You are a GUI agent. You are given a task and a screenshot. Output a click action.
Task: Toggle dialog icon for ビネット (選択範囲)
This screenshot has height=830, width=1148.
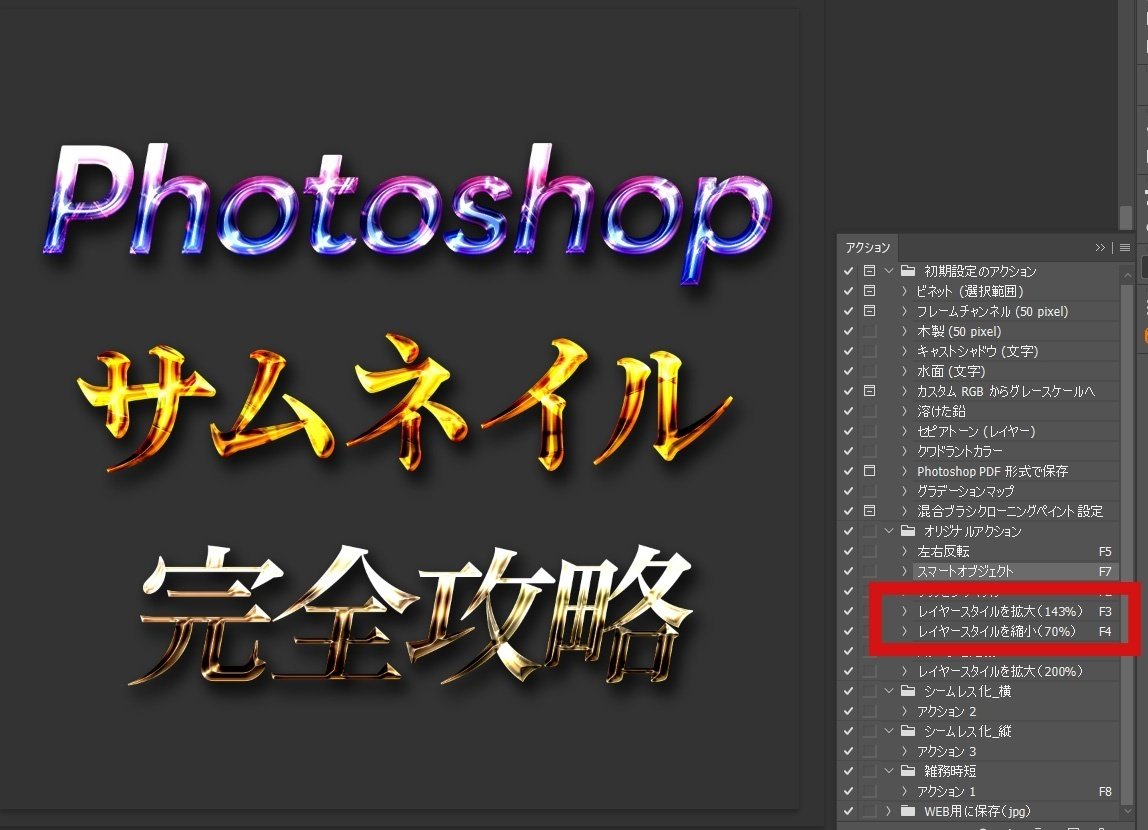869,291
